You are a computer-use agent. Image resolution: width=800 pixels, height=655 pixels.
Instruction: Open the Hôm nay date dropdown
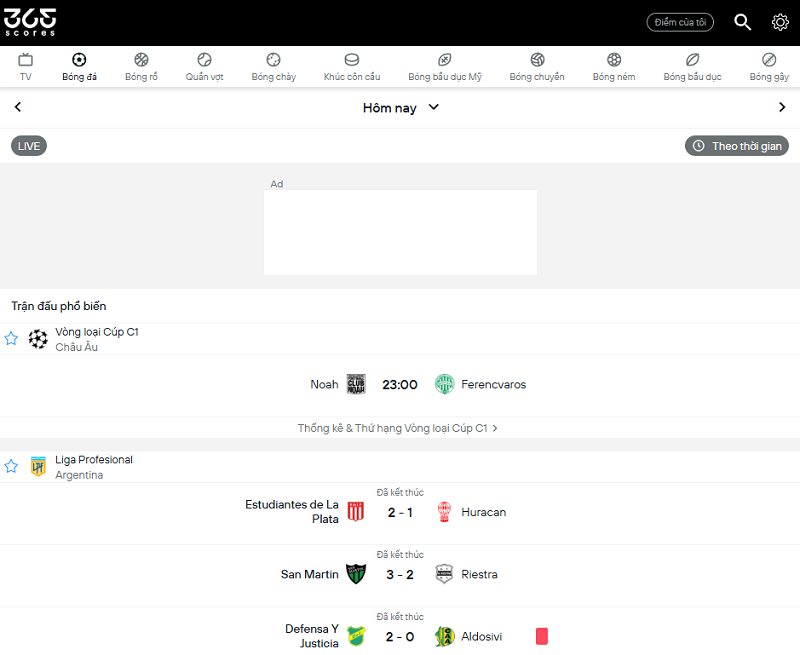(x=401, y=108)
